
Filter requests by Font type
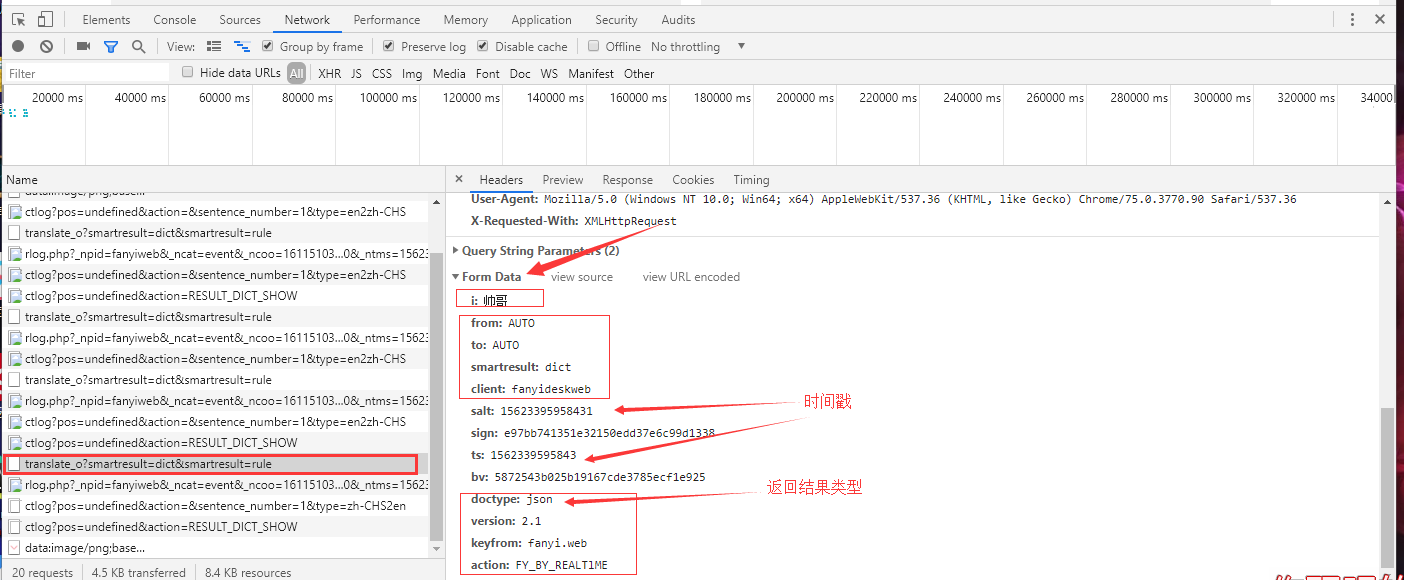[488, 73]
